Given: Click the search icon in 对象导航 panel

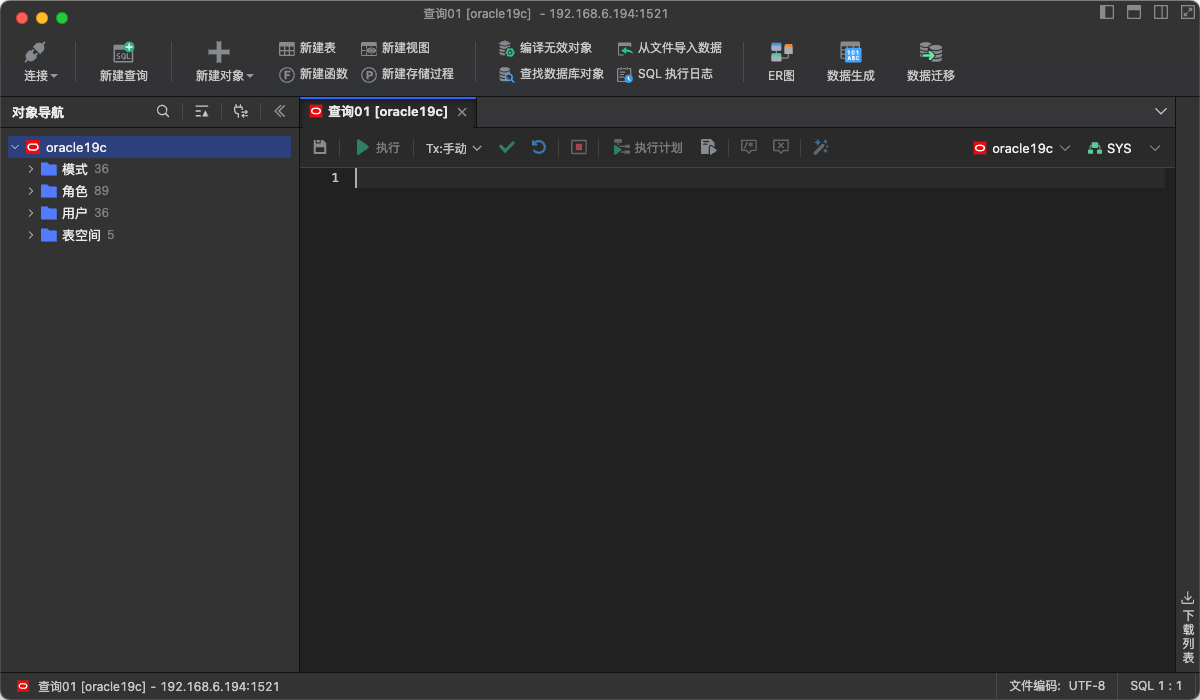Looking at the screenshot, I should 163,111.
